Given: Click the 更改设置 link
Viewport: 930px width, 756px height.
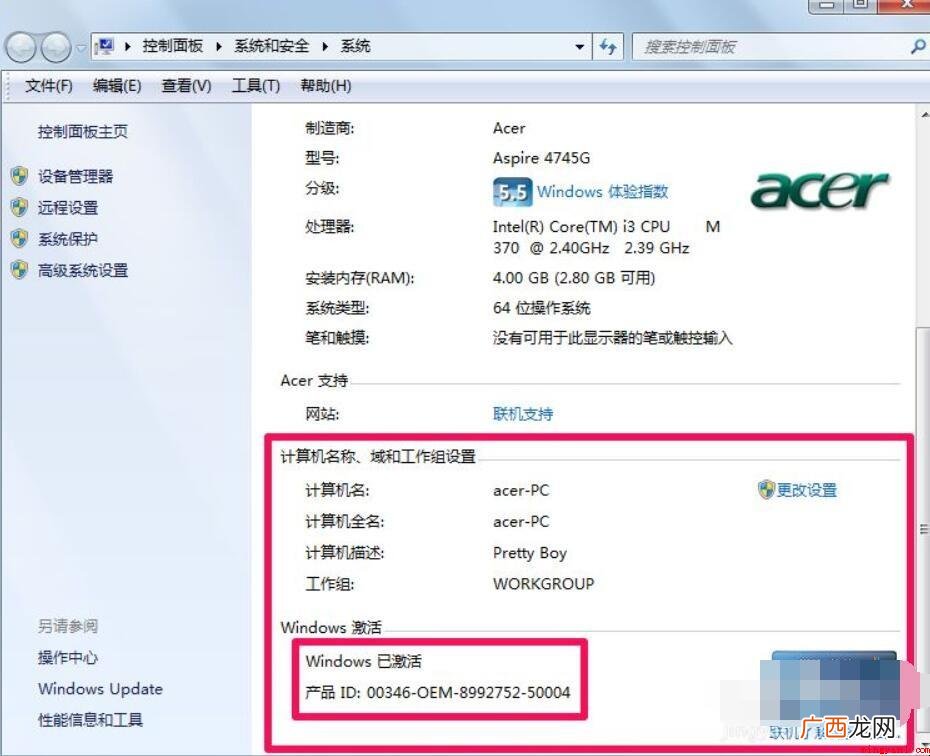Looking at the screenshot, I should [x=807, y=490].
